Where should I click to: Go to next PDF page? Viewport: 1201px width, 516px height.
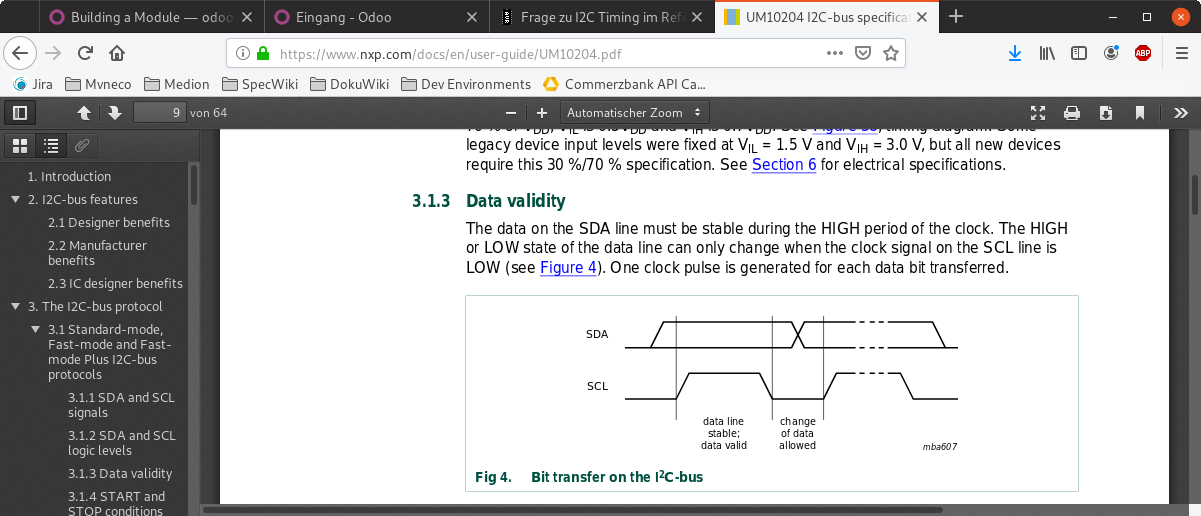114,113
